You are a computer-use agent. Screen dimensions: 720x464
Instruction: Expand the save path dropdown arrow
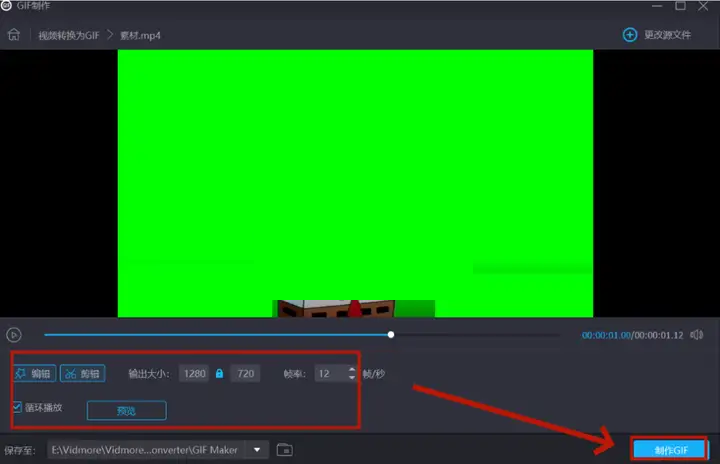pos(257,450)
